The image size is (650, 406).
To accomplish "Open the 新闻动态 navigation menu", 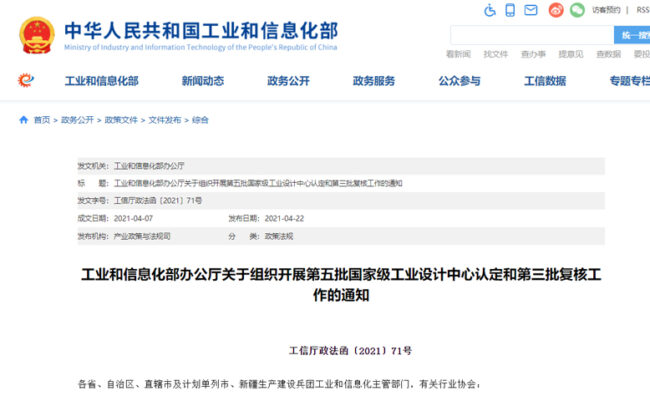I will (x=203, y=81).
